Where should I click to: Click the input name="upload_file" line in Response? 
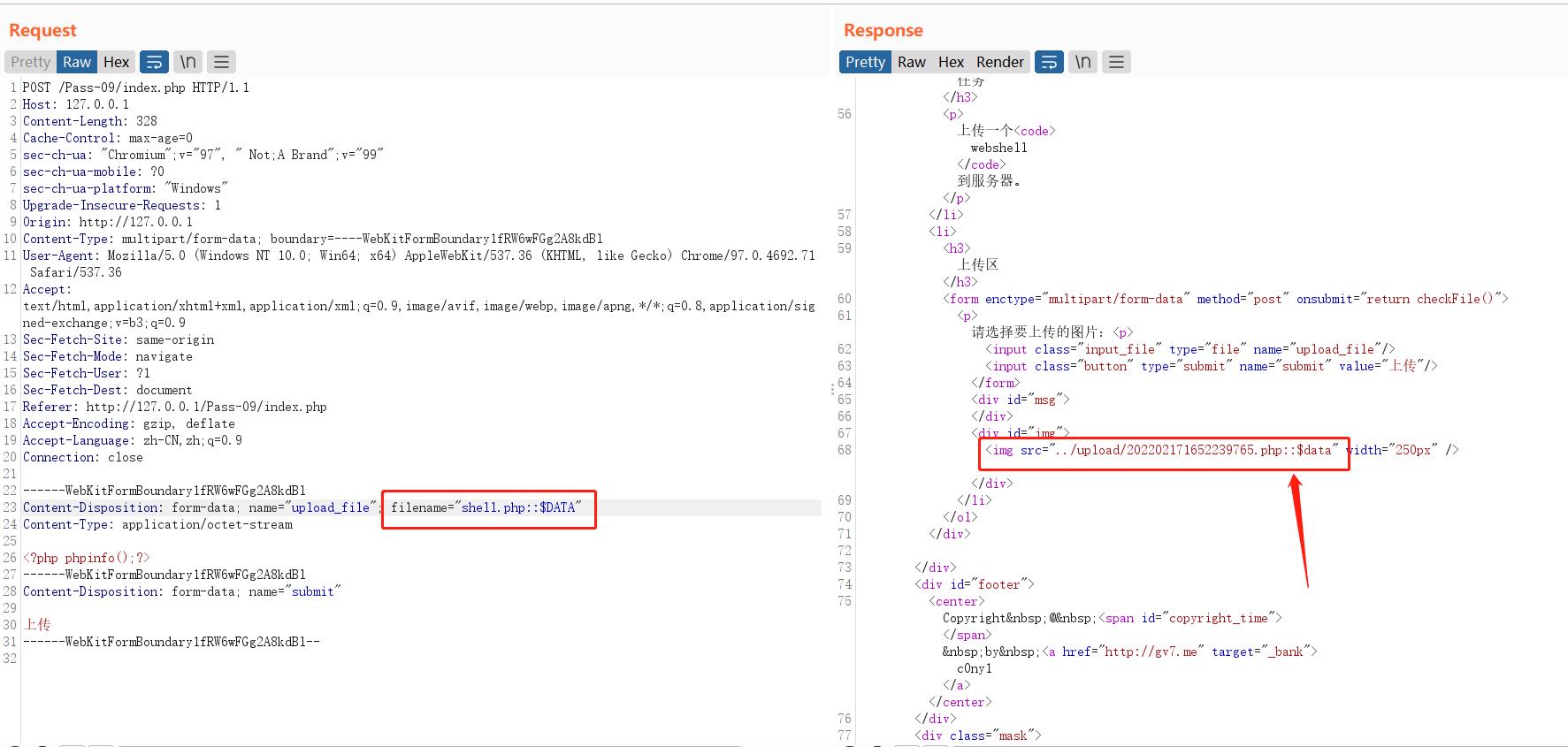coord(1190,349)
